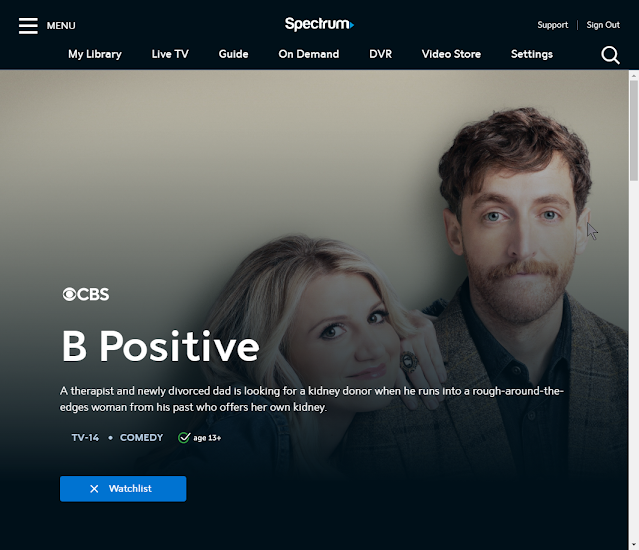Switch to Live TV
Image resolution: width=639 pixels, height=550 pixels.
pyautogui.click(x=170, y=54)
